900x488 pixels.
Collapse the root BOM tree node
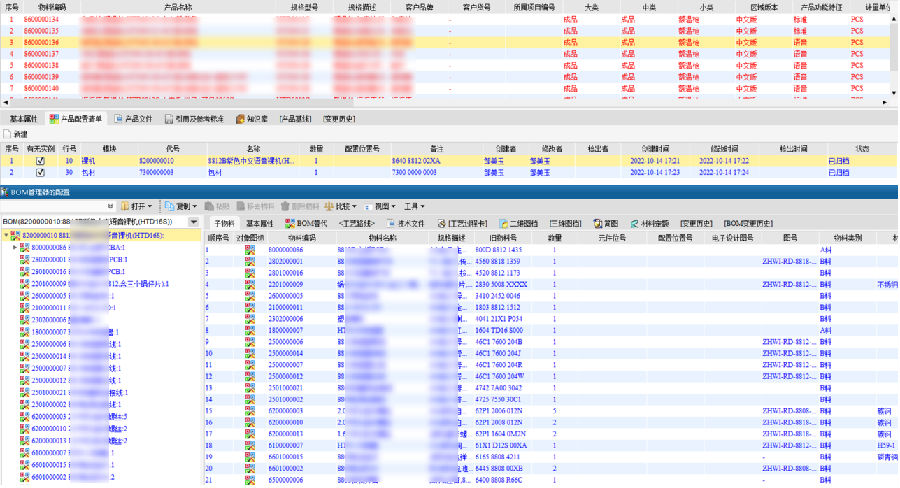click(7, 236)
